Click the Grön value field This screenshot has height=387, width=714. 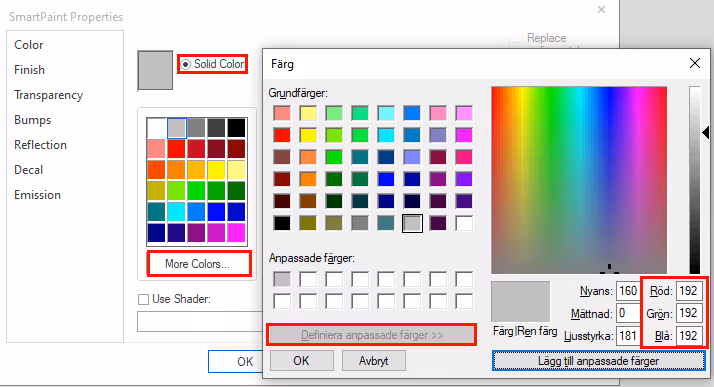(x=689, y=313)
